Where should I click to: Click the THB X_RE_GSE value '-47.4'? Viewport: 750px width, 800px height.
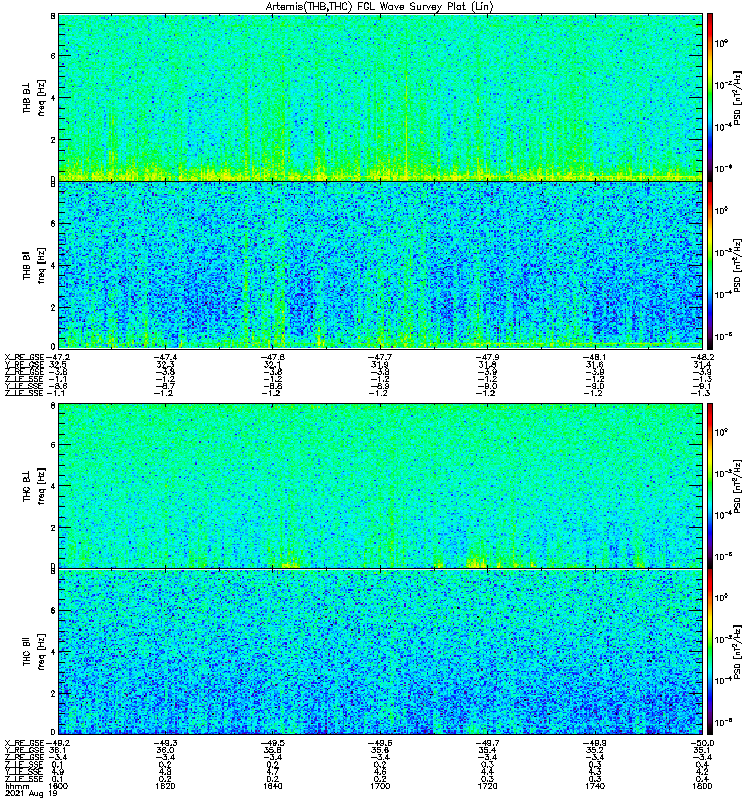click(x=164, y=357)
